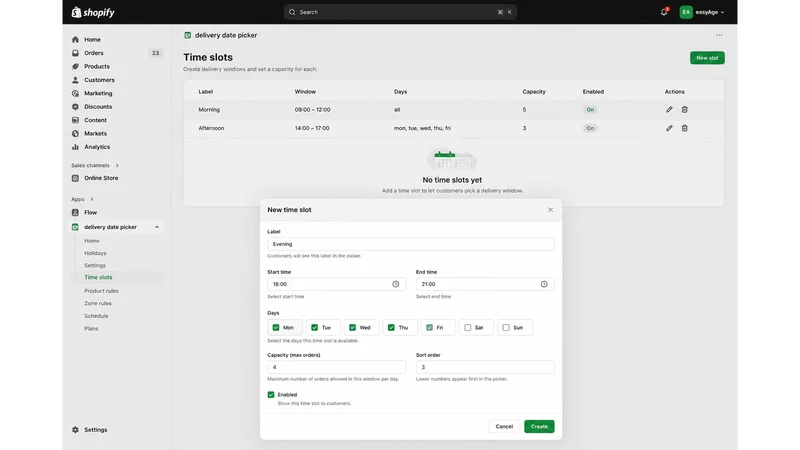The image size is (800, 450).
Task: Click the Capacity max orders field
Action: click(336, 367)
